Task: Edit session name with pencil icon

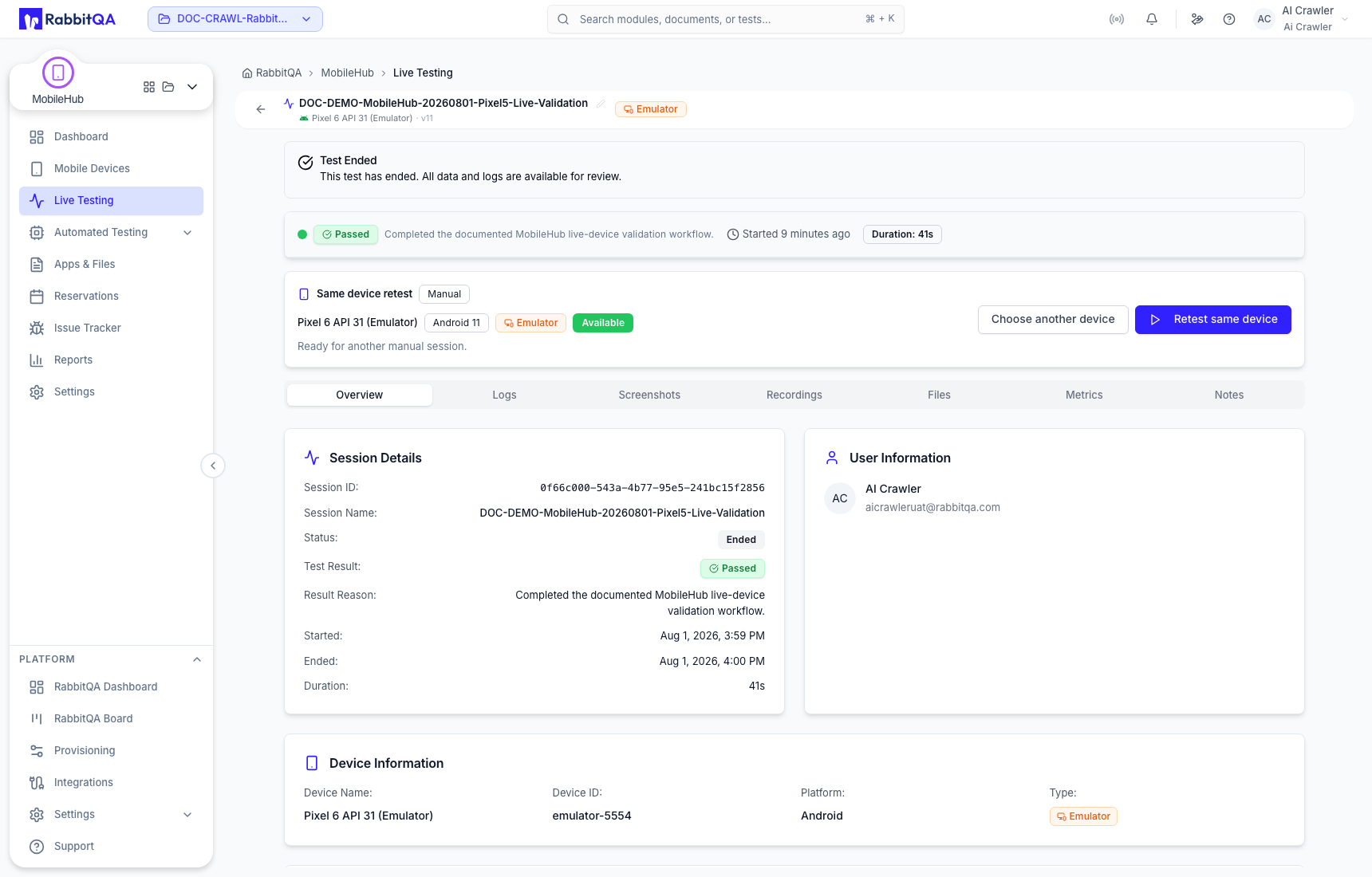Action: tap(601, 104)
